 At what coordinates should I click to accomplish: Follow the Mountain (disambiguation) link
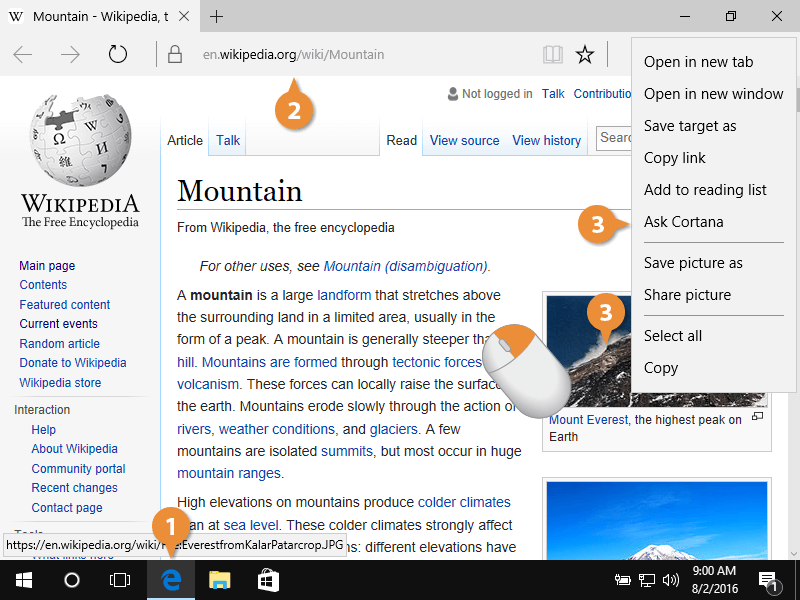pos(405,266)
